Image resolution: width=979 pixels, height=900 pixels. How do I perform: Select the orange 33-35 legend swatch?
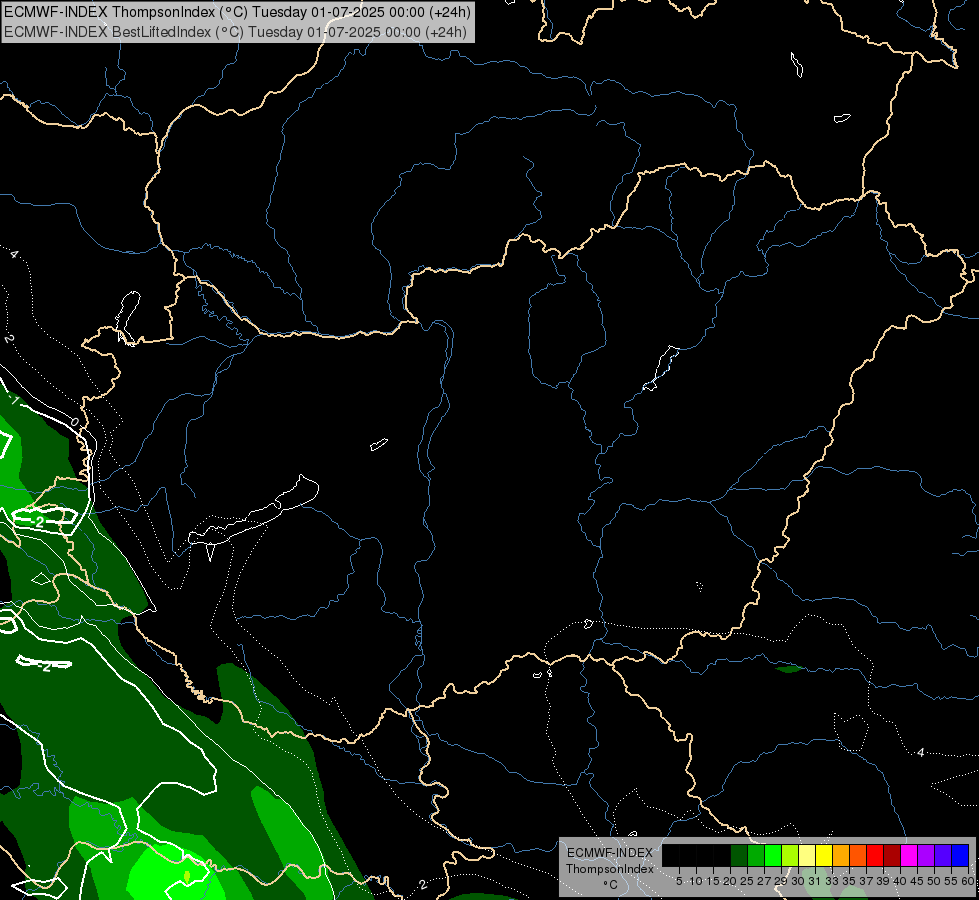pos(841,855)
